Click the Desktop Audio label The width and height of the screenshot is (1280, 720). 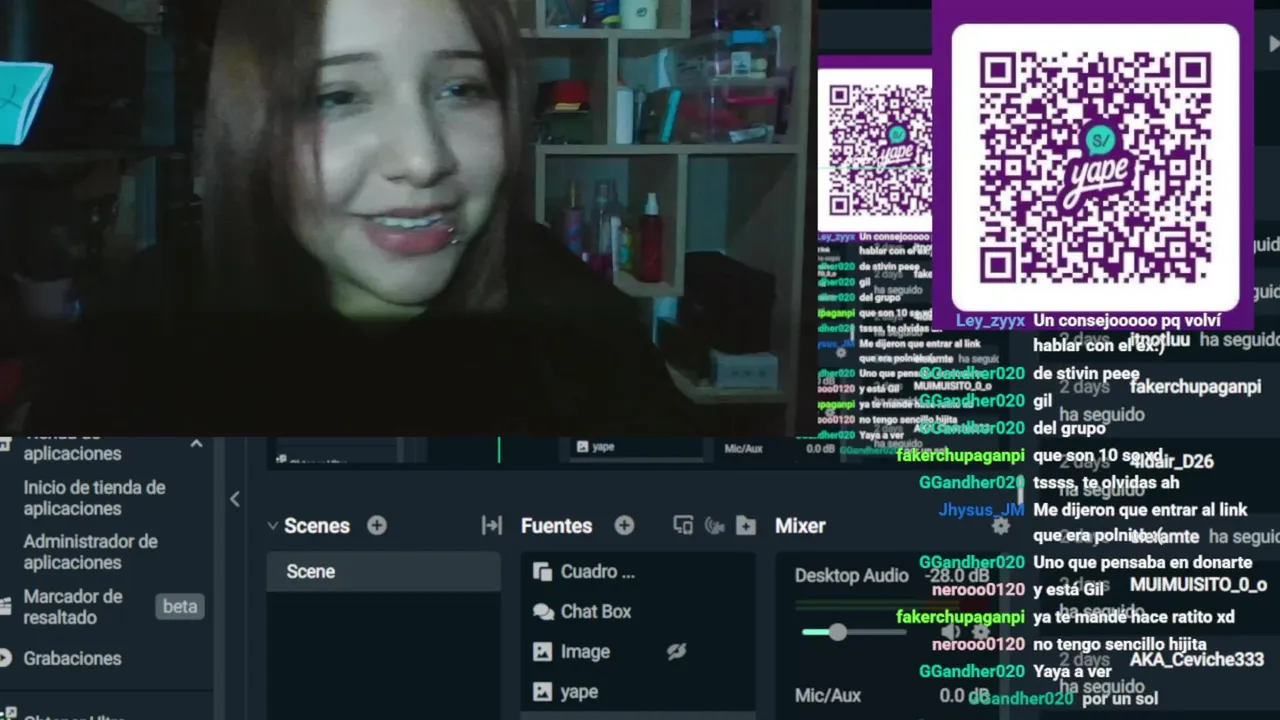(851, 575)
